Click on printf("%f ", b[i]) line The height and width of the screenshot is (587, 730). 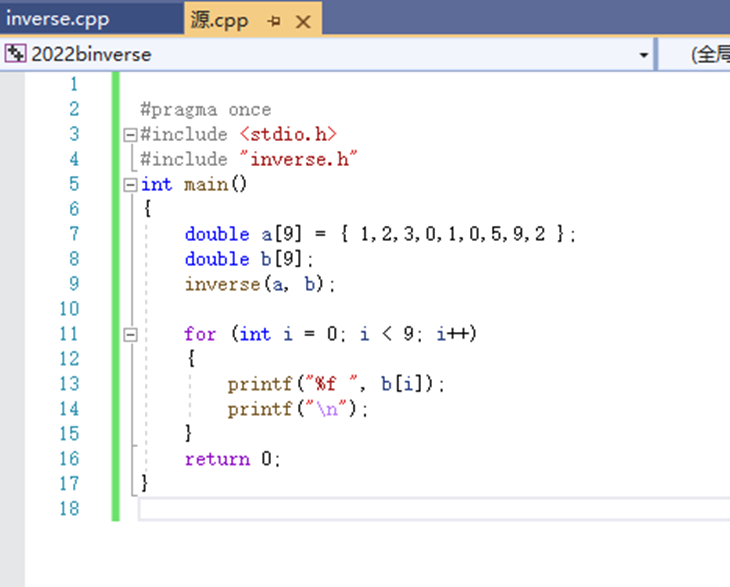coord(336,385)
